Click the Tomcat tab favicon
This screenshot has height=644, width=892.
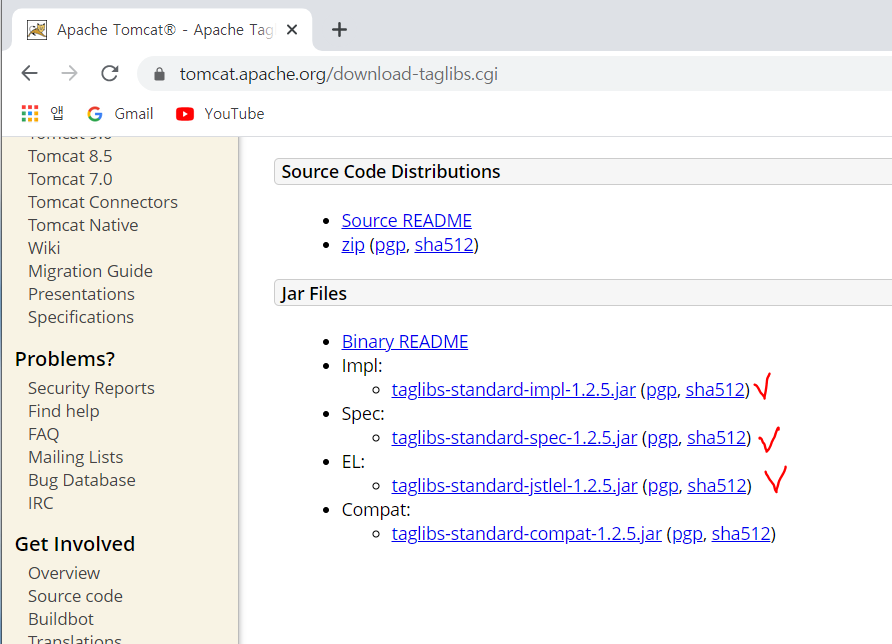[37, 30]
